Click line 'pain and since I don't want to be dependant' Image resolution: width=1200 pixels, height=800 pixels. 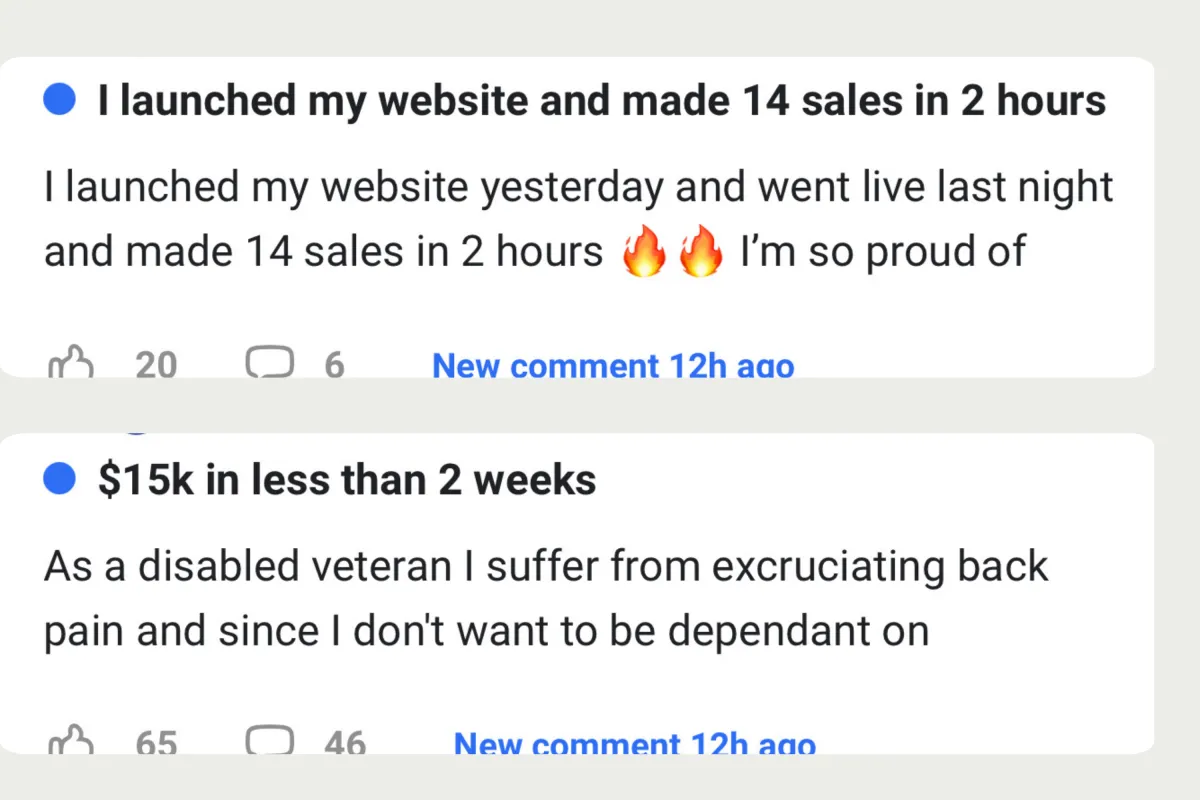point(487,632)
